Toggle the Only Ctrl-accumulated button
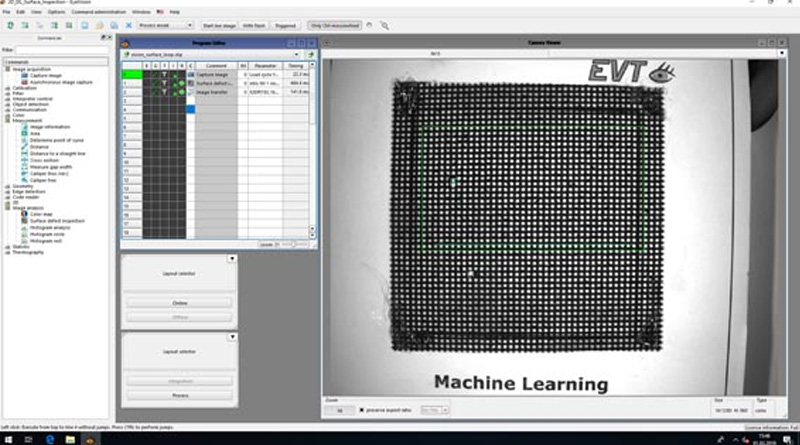Image resolution: width=800 pixels, height=445 pixels. (335, 24)
